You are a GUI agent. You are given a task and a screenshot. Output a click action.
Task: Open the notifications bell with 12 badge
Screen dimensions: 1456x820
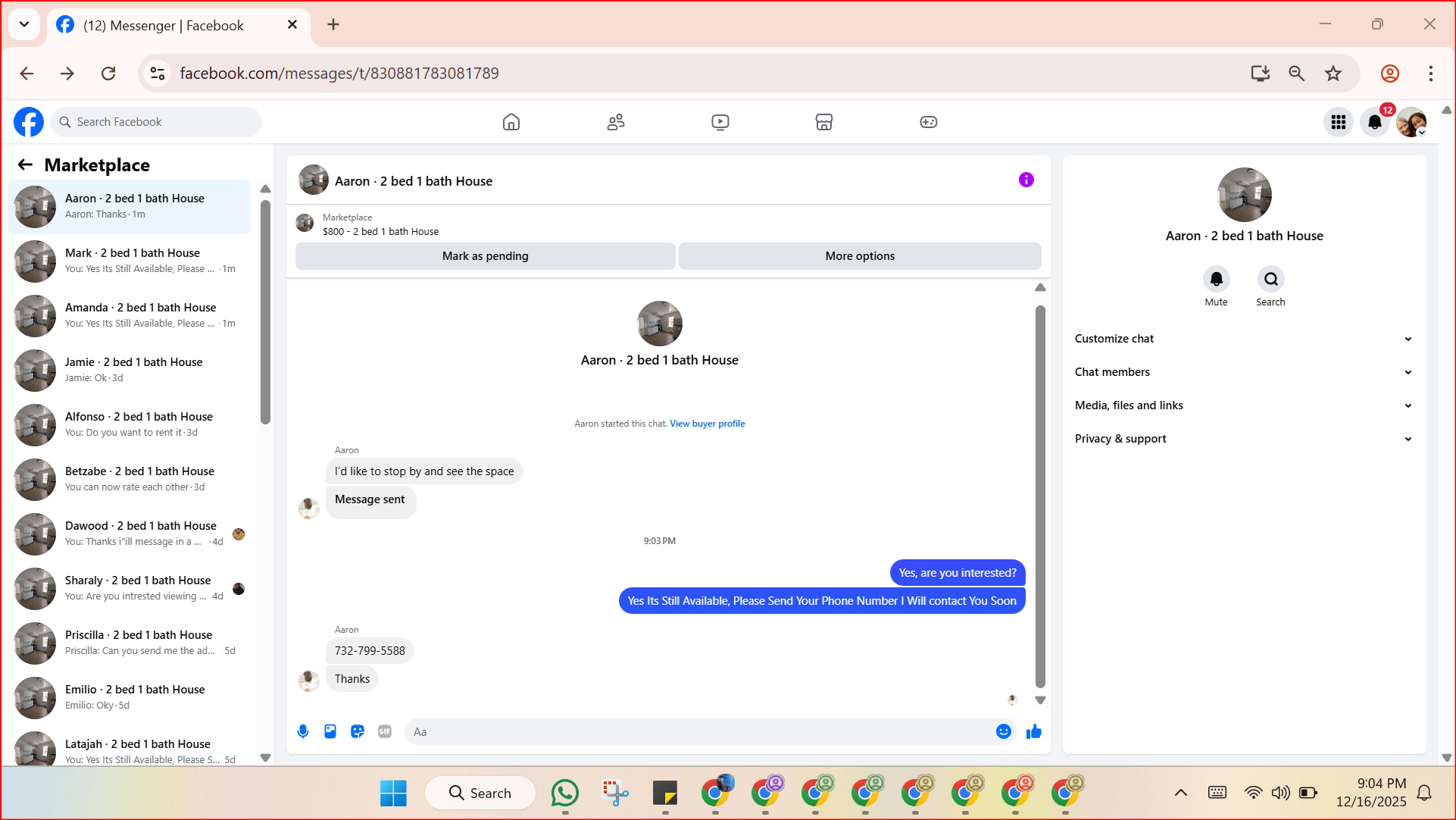pos(1375,122)
